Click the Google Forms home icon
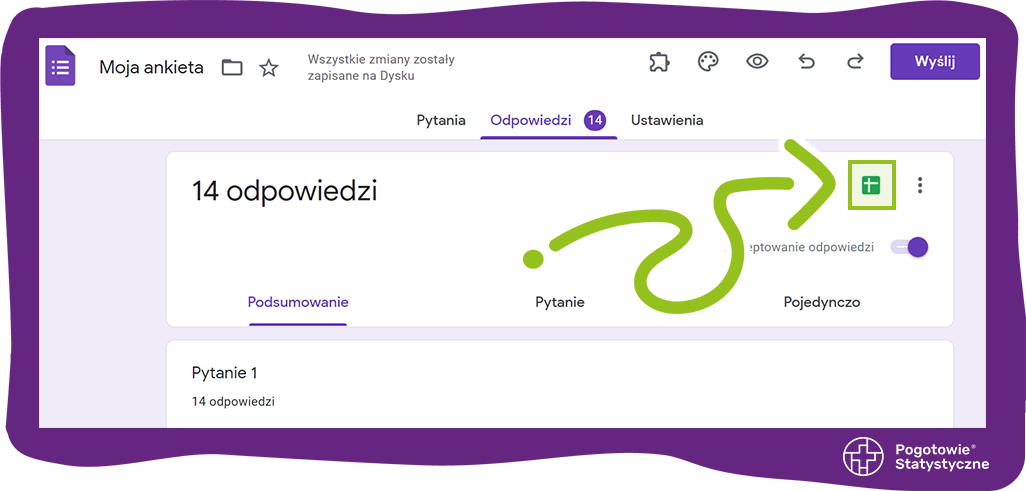Image resolution: width=1026 pixels, height=491 pixels. (61, 66)
